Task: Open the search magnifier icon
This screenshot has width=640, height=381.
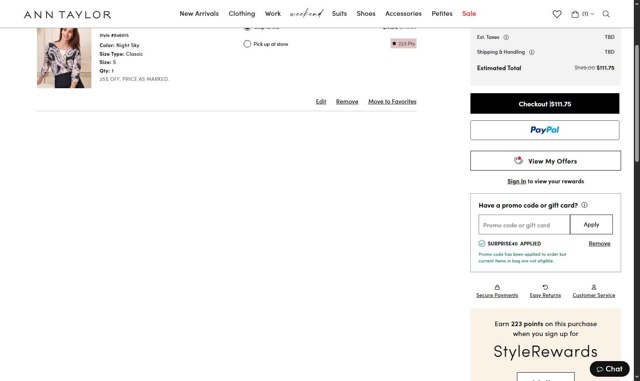Action: click(606, 14)
